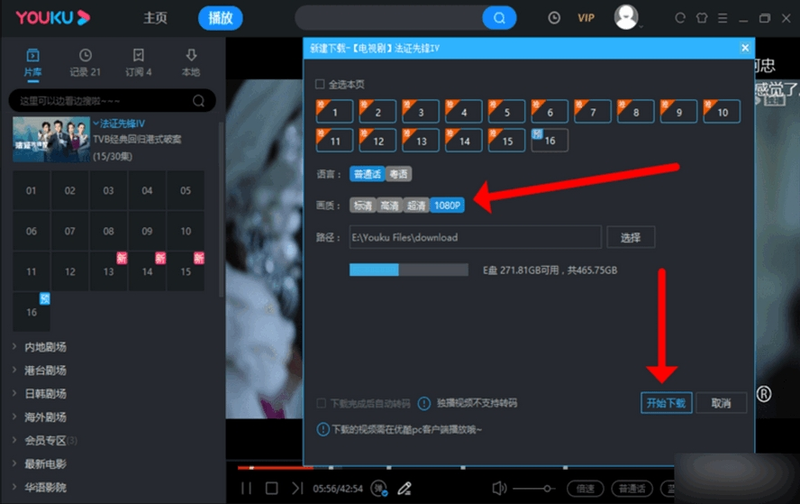Select the 播放 tab

pos(220,18)
